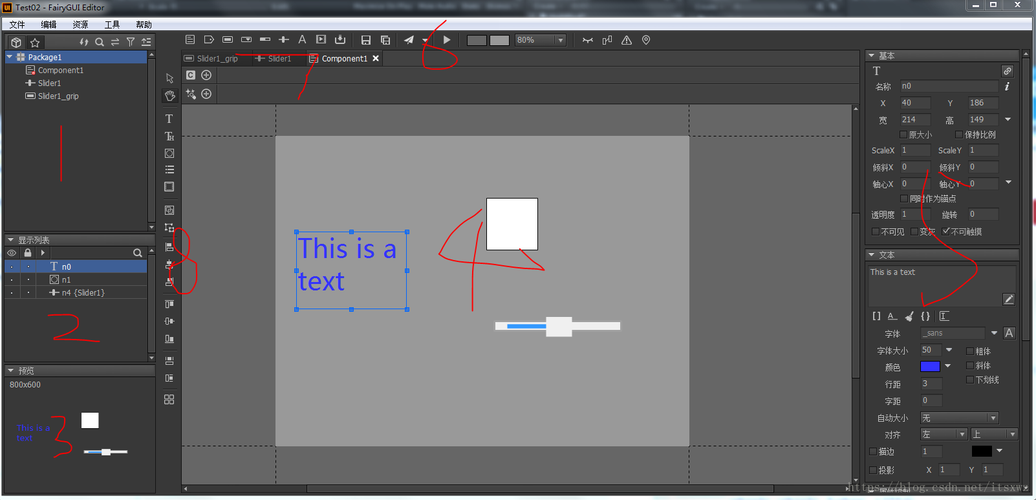The width and height of the screenshot is (1036, 500).
Task: Click the publish paper-plane icon
Action: point(409,40)
